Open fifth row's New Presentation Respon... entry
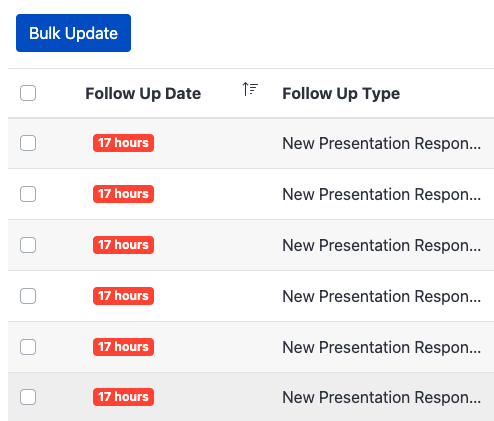Image resolution: width=494 pixels, height=421 pixels. (382, 348)
